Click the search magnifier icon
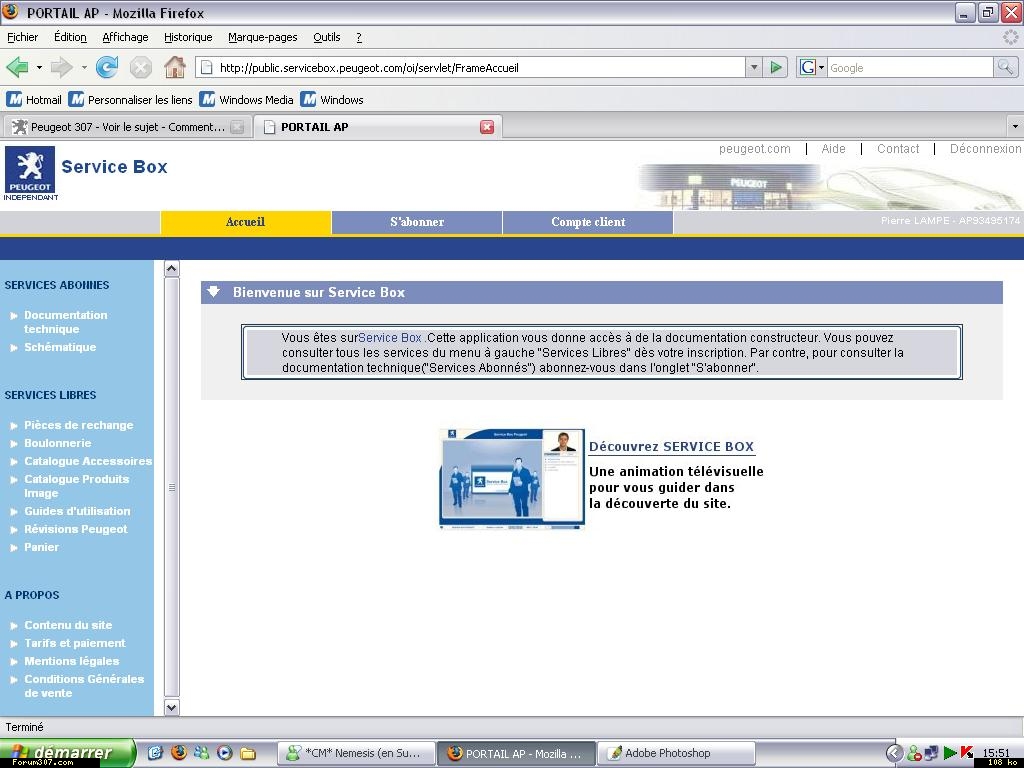The width and height of the screenshot is (1024, 768). (1005, 67)
